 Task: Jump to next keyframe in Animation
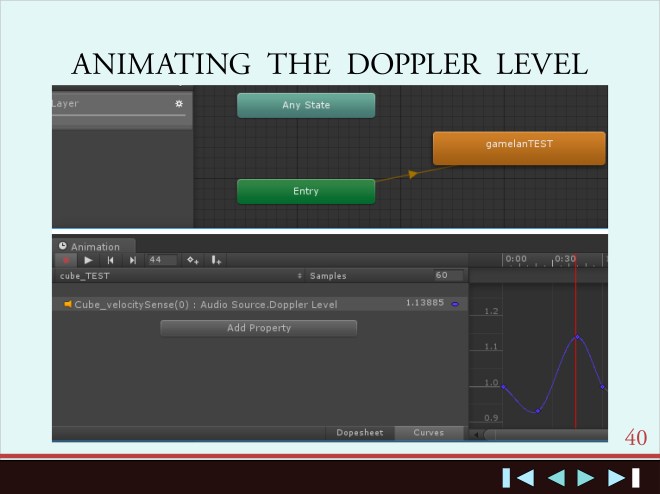132,260
